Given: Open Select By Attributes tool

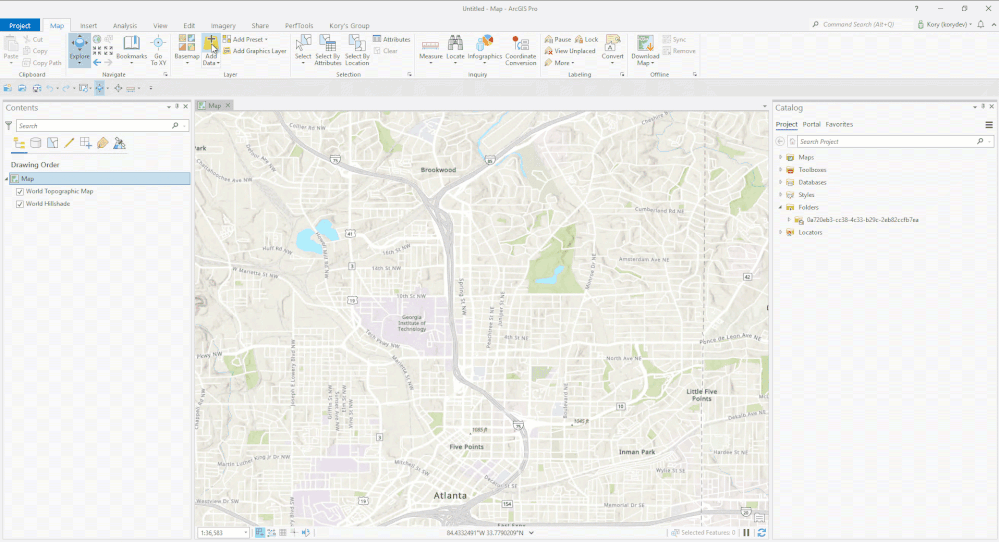Looking at the screenshot, I should [x=327, y=50].
